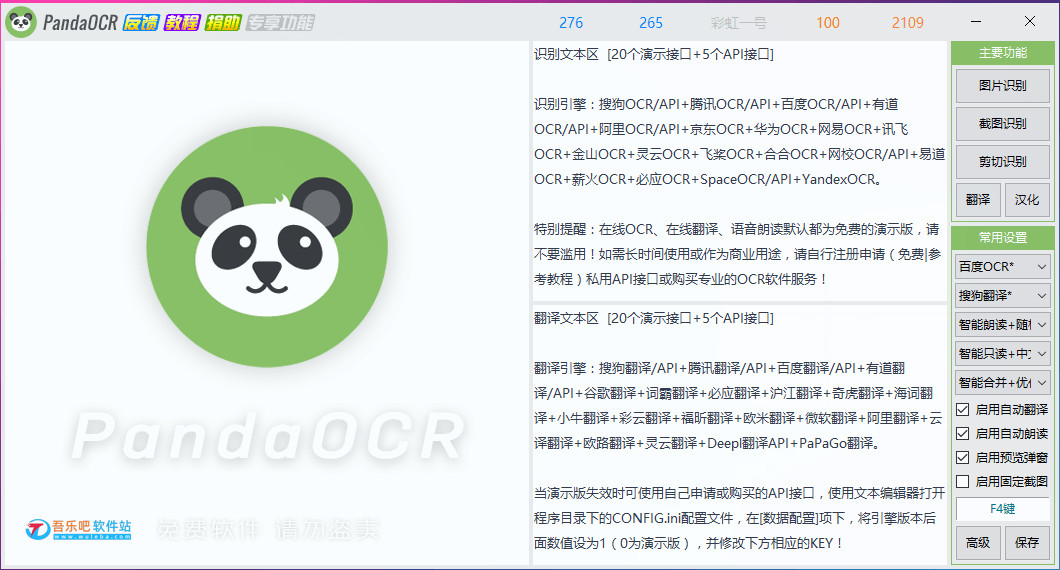Image resolution: width=1060 pixels, height=570 pixels.
Task: Click the F4键 hotkey input field
Action: pyautogui.click(x=1003, y=508)
